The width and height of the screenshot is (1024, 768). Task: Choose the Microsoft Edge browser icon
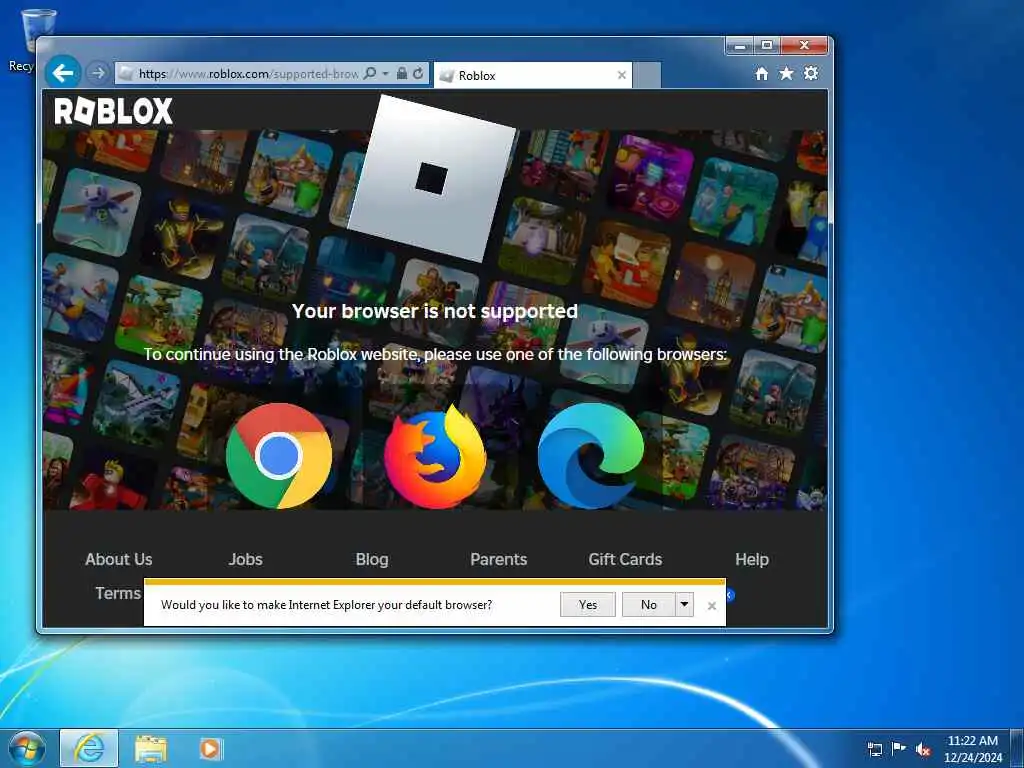[591, 456]
